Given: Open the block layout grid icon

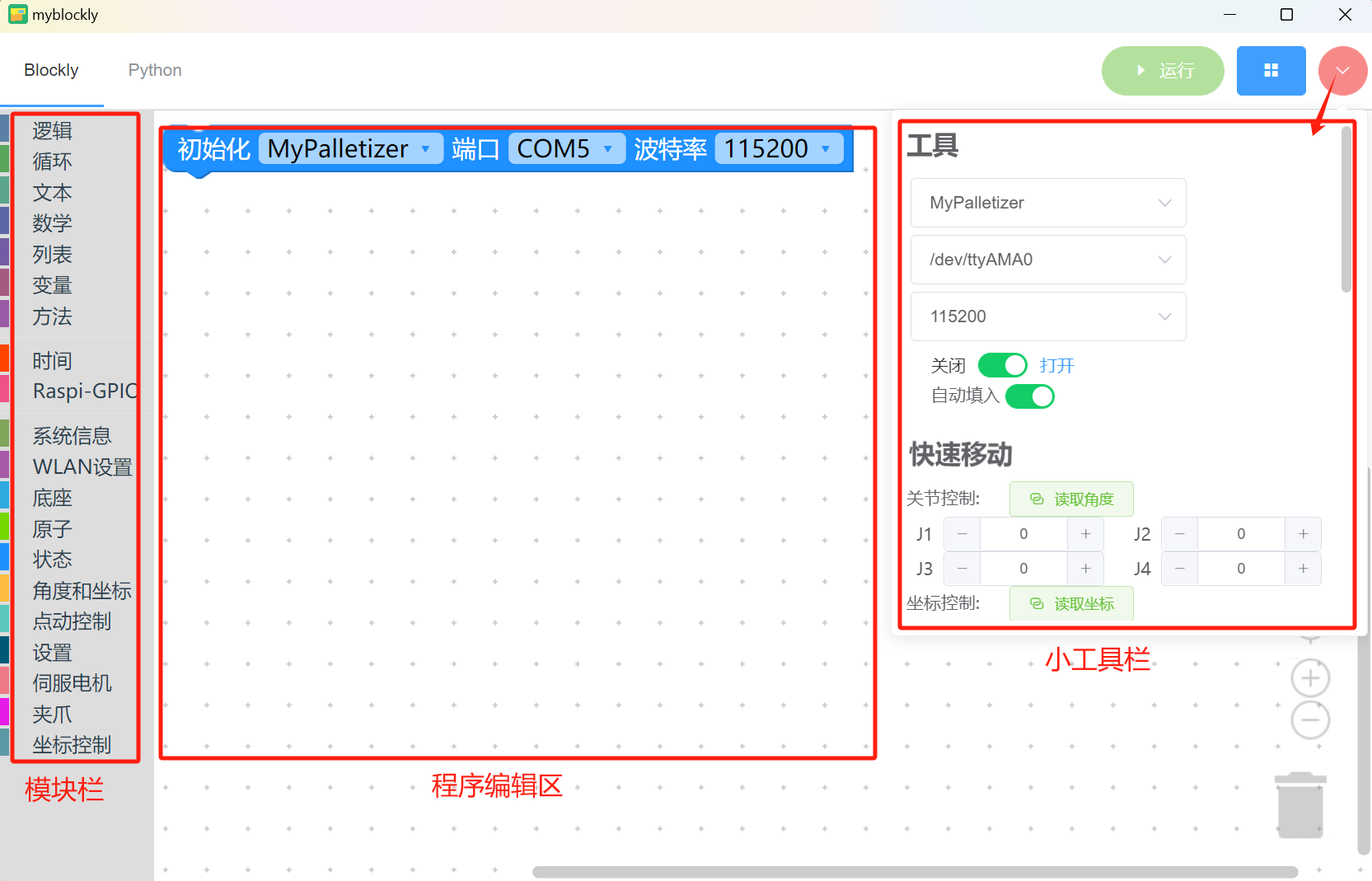Looking at the screenshot, I should 1271,71.
